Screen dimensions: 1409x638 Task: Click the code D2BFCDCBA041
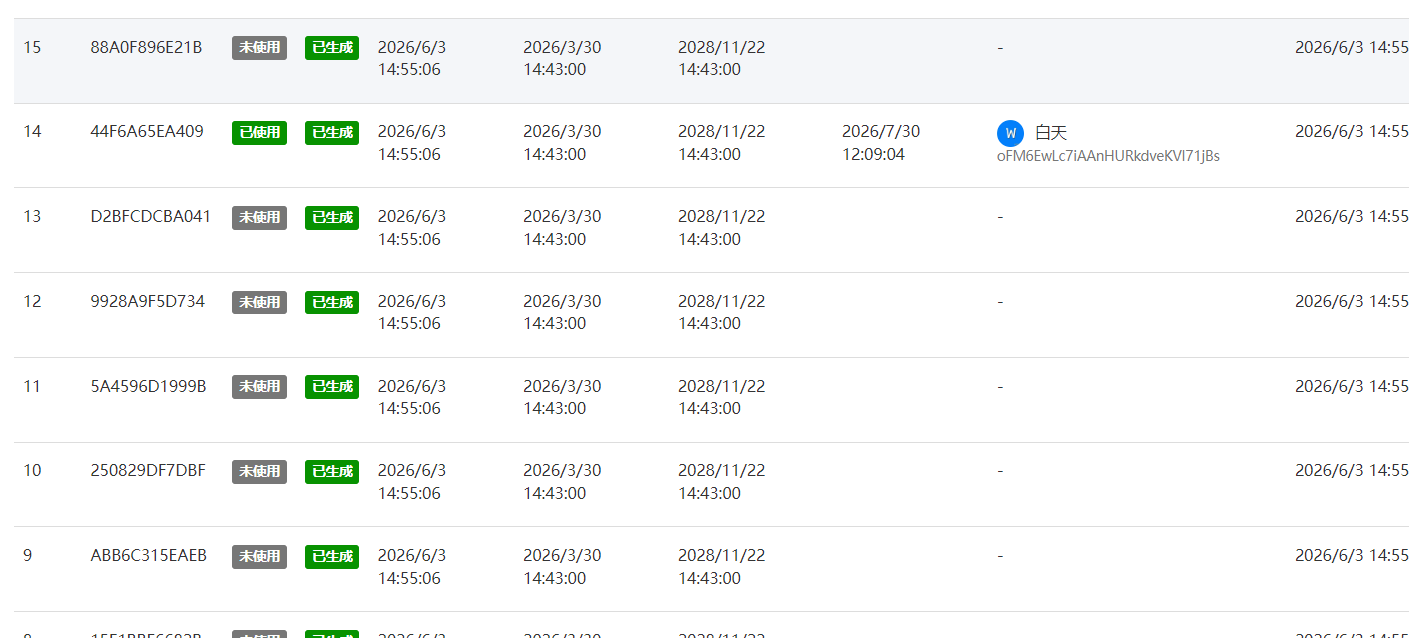(151, 216)
